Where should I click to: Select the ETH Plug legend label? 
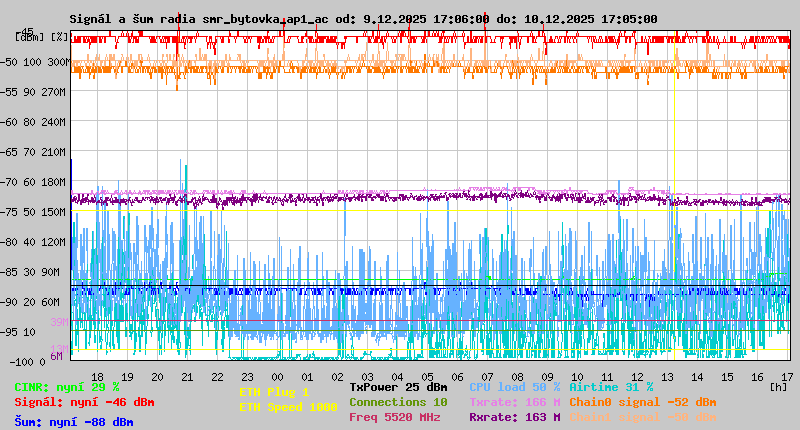pos(274,392)
